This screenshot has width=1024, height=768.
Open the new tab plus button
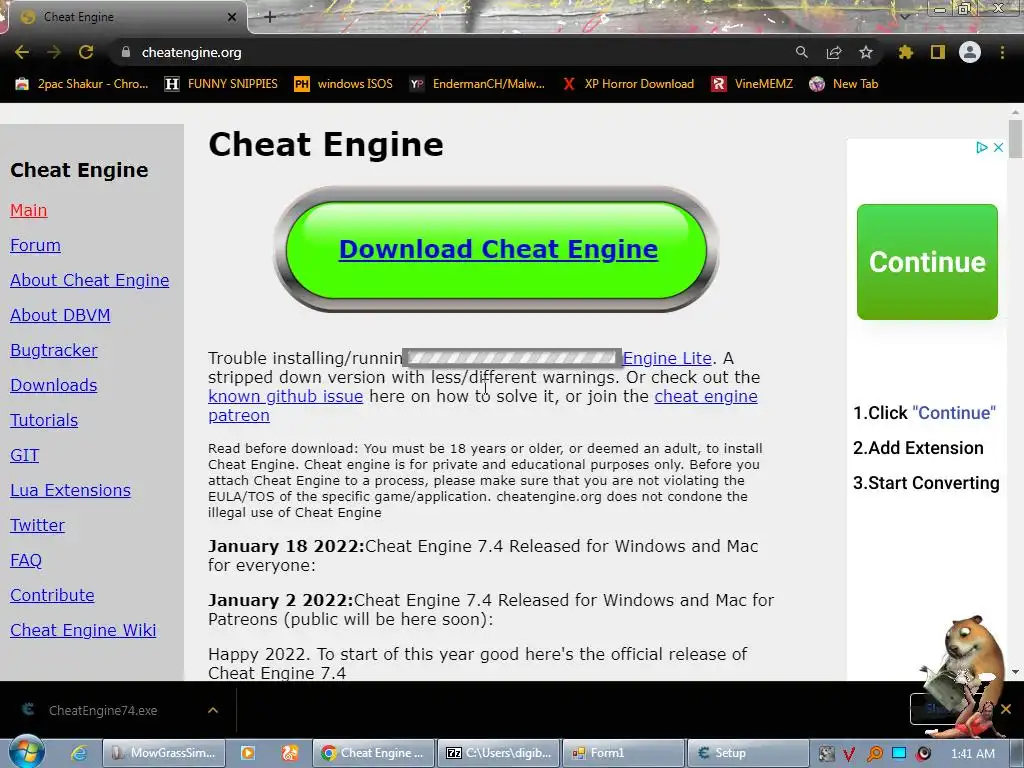pyautogui.click(x=270, y=17)
